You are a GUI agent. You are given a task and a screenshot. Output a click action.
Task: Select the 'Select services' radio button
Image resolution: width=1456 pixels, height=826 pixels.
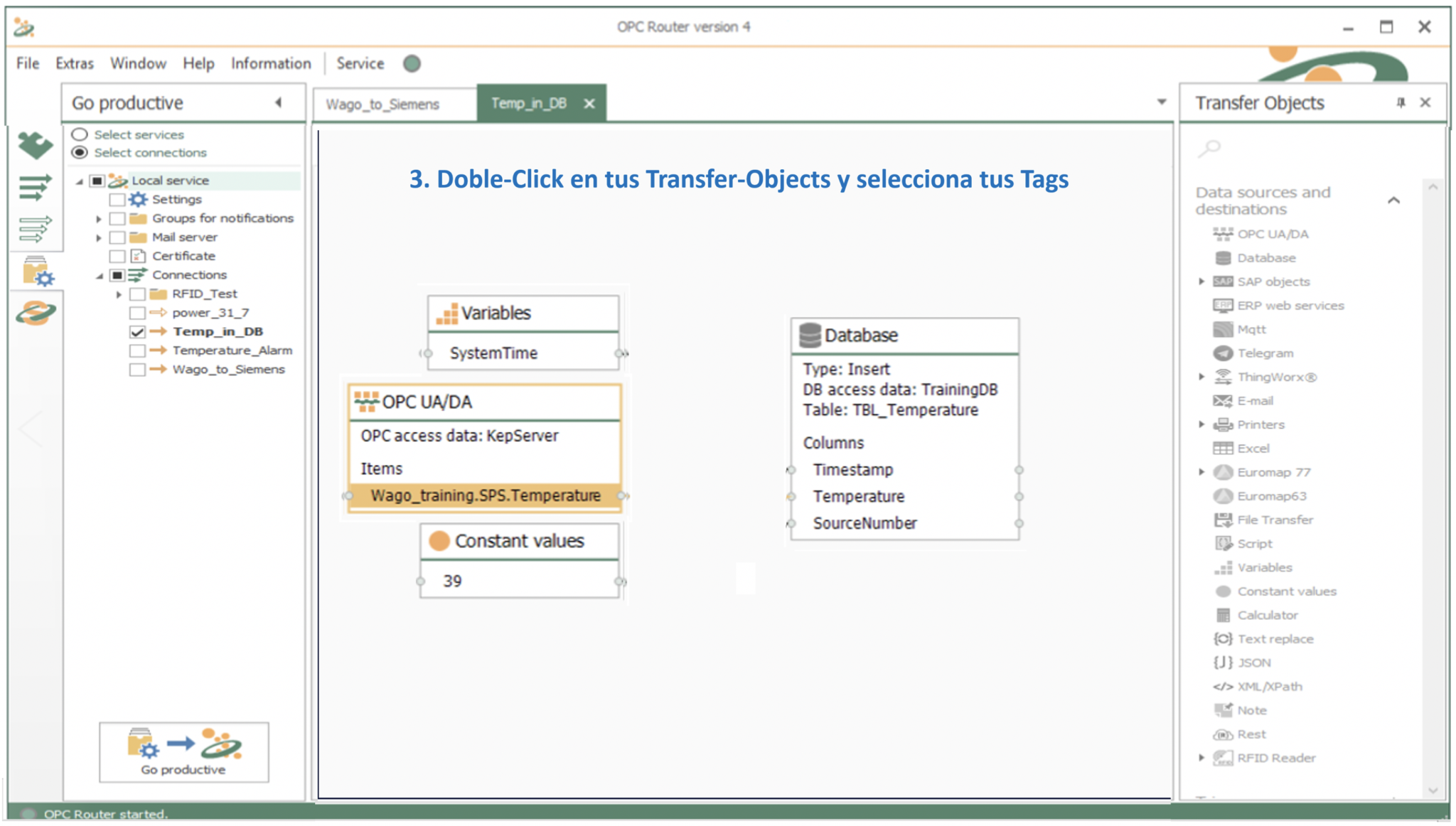pos(80,134)
